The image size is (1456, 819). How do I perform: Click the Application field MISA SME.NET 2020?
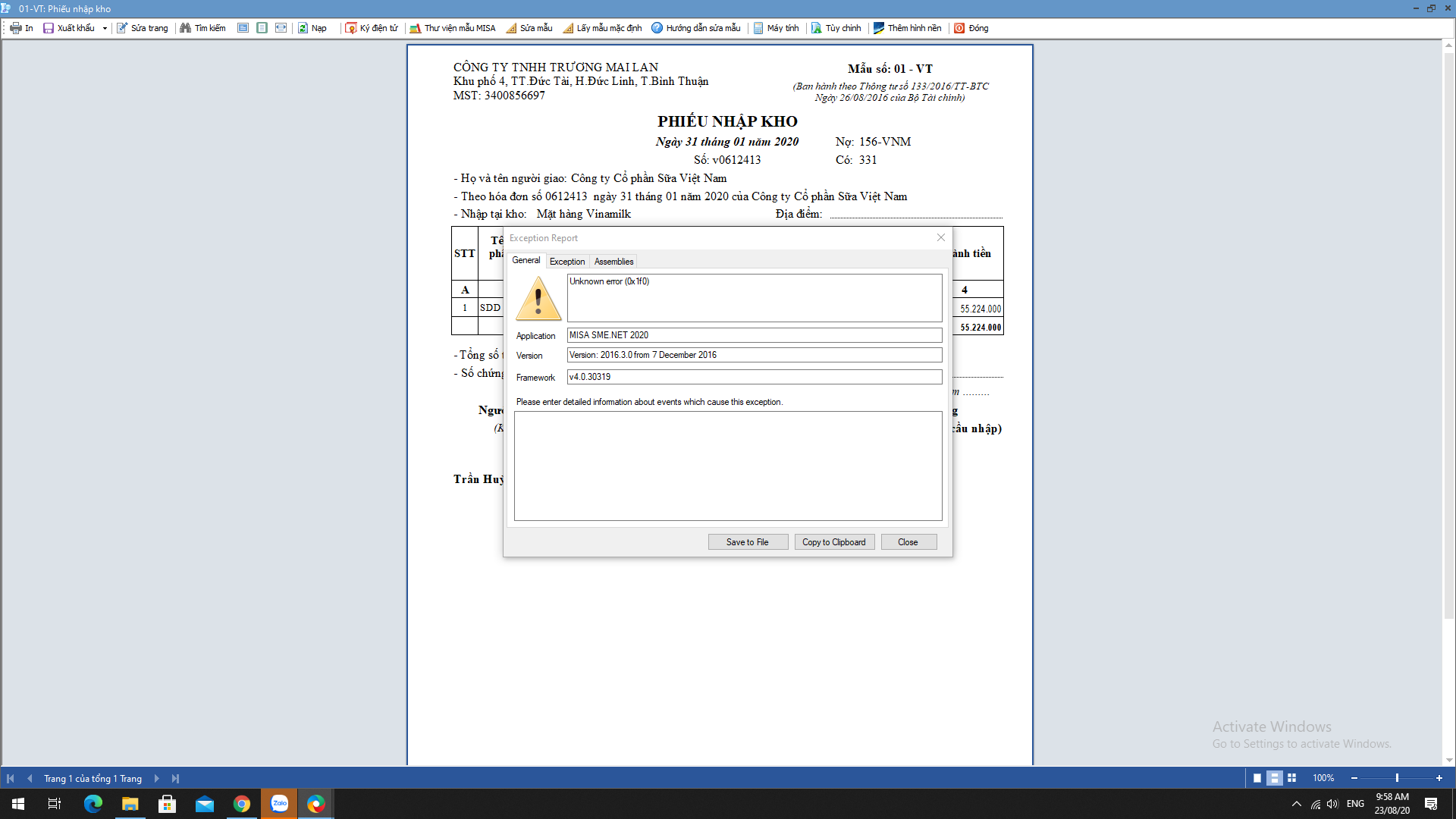pos(755,335)
